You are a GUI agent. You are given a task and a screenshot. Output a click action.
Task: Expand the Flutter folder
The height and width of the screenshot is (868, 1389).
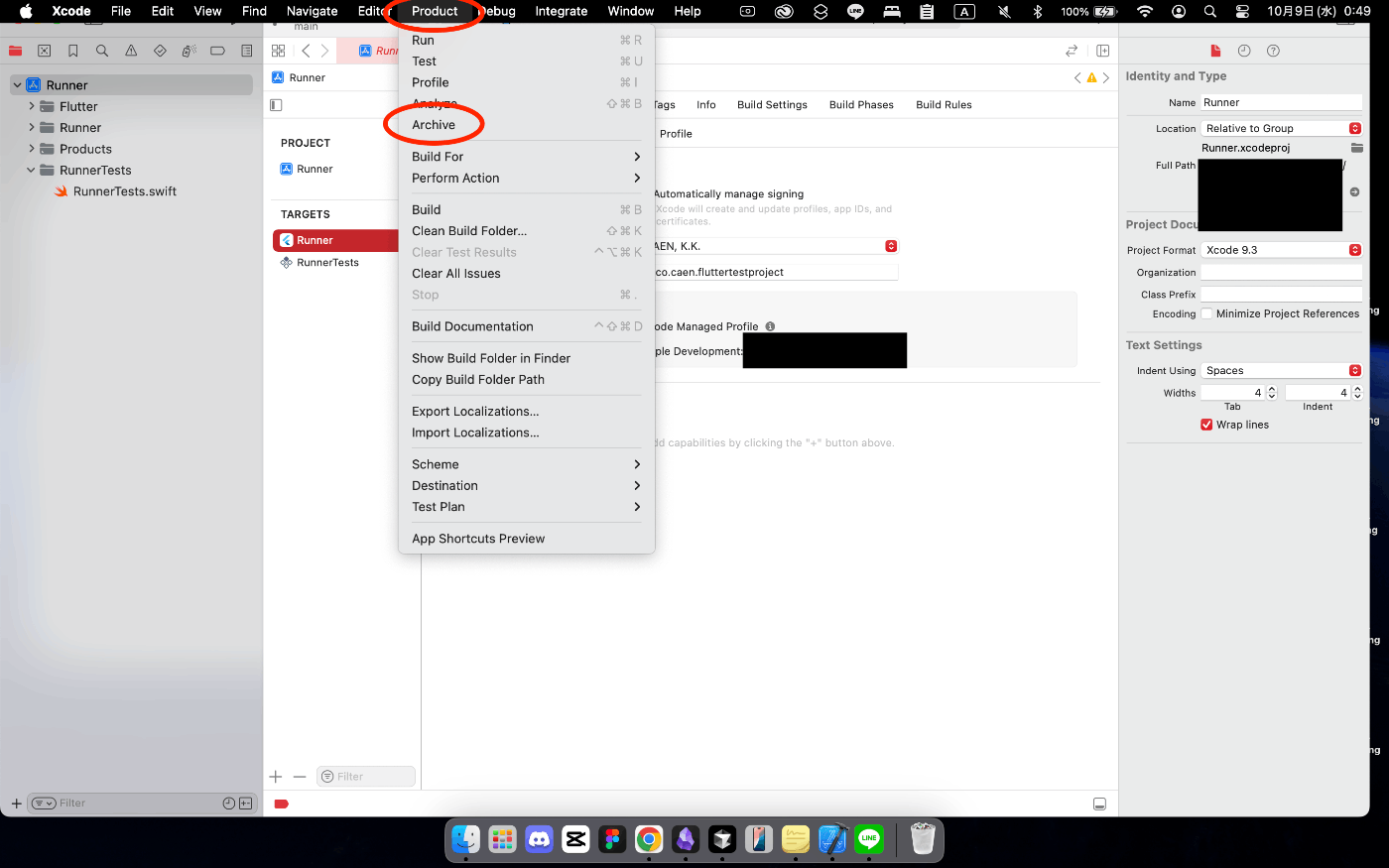point(32,106)
